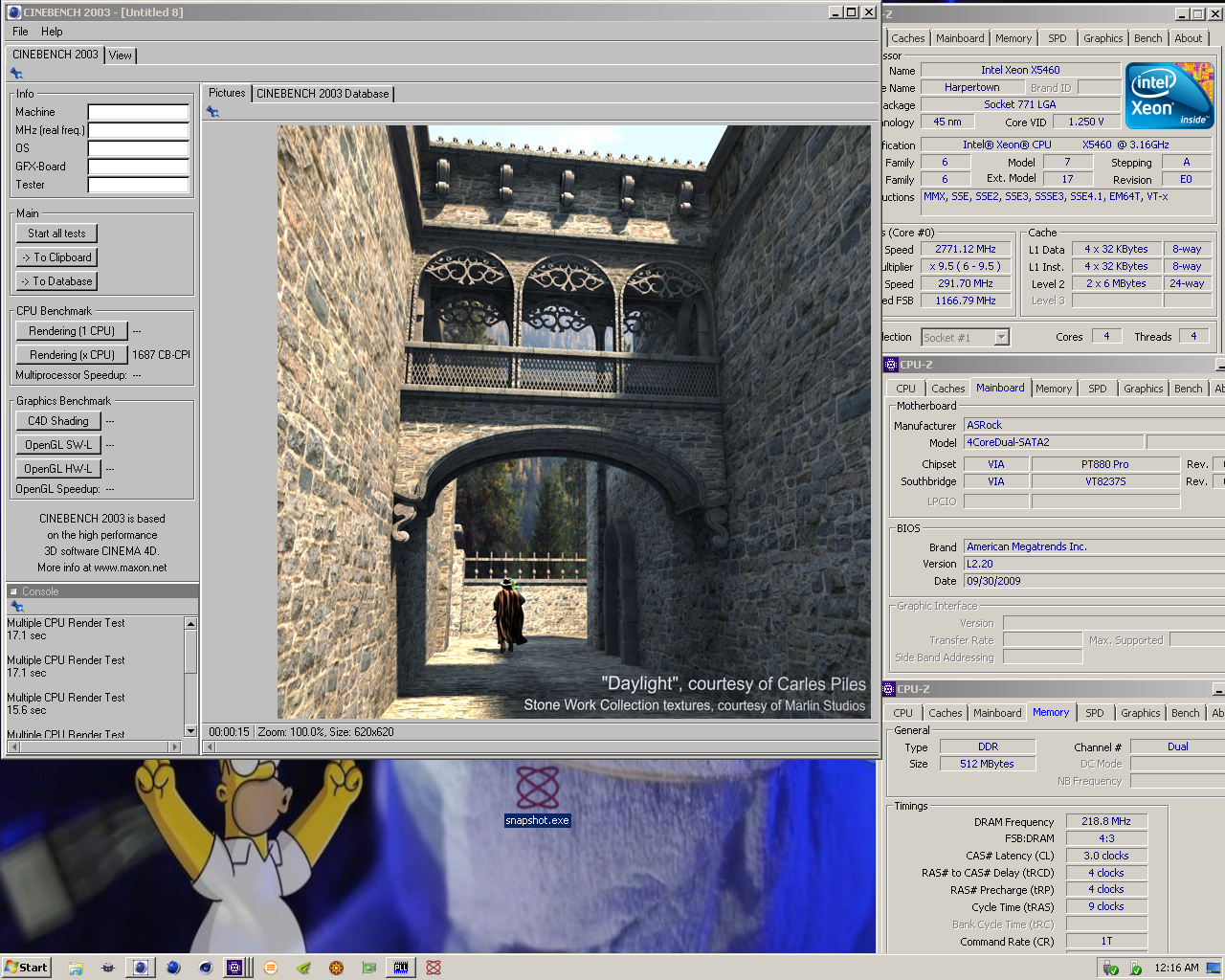Click the Daylight render preview image

click(574, 422)
